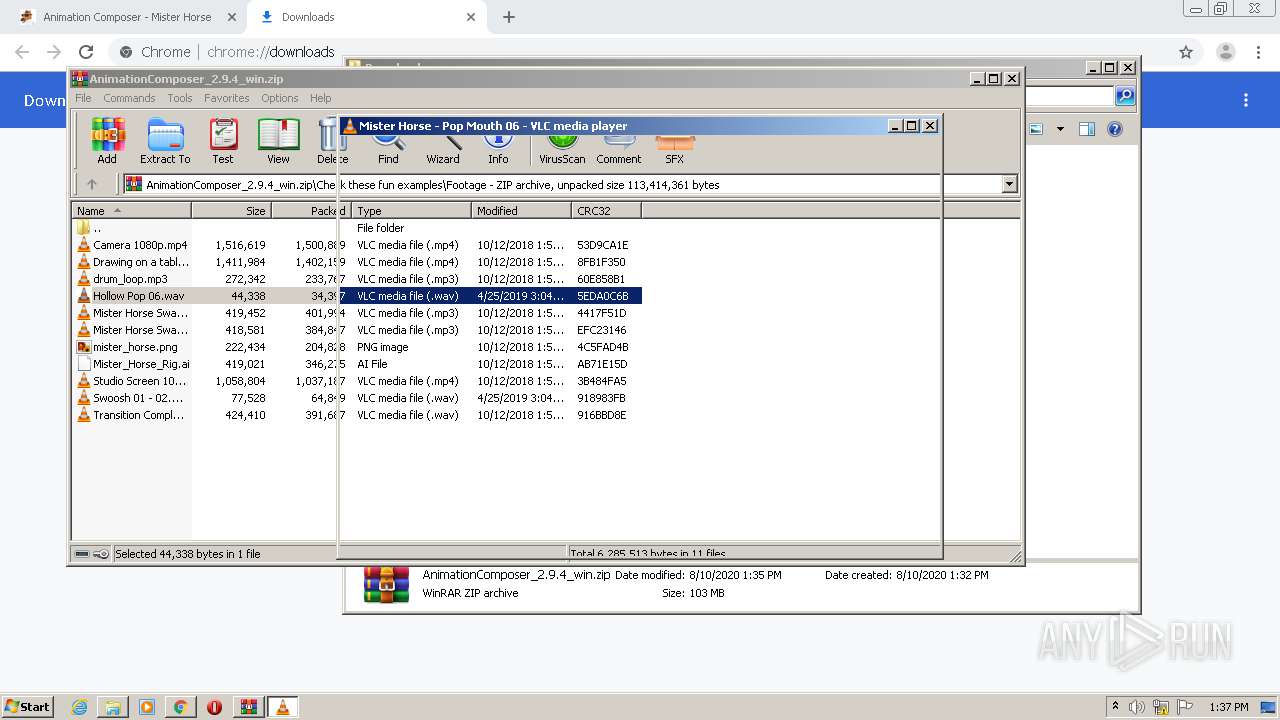1280x720 pixels.
Task: Go up one folder level in WinRAR
Action: [x=92, y=184]
